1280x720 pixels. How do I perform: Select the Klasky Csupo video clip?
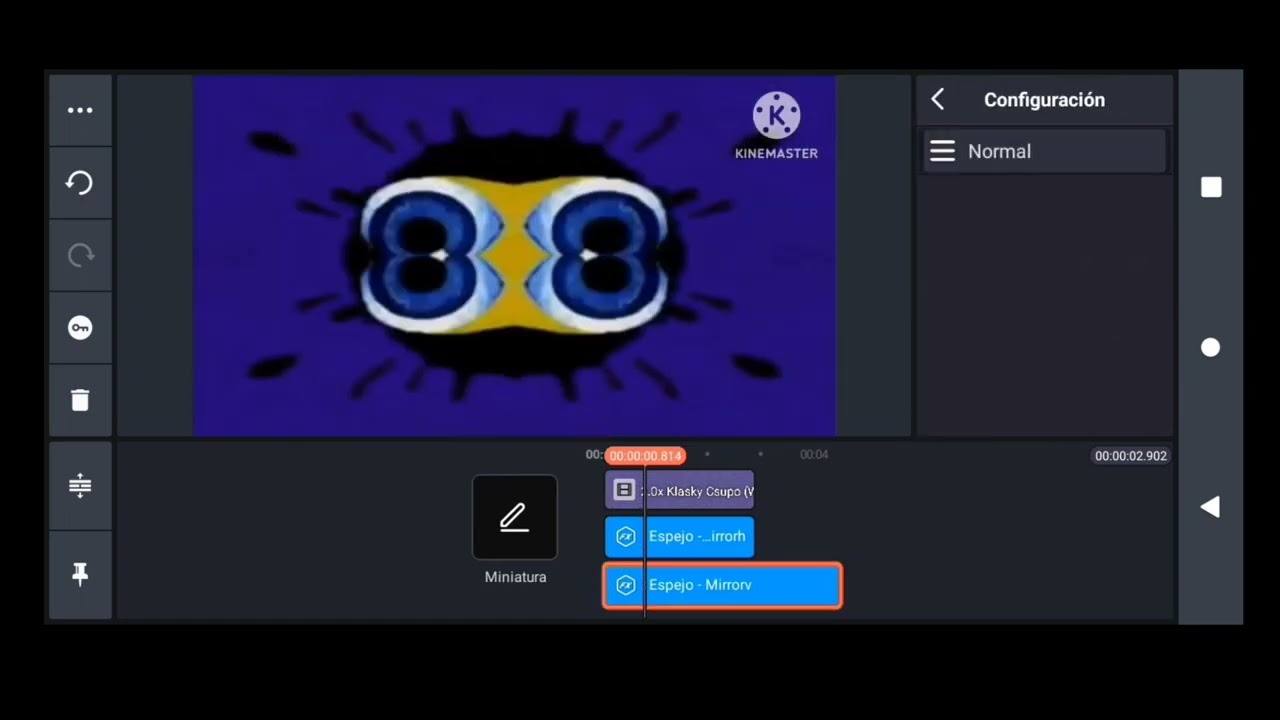(680, 490)
